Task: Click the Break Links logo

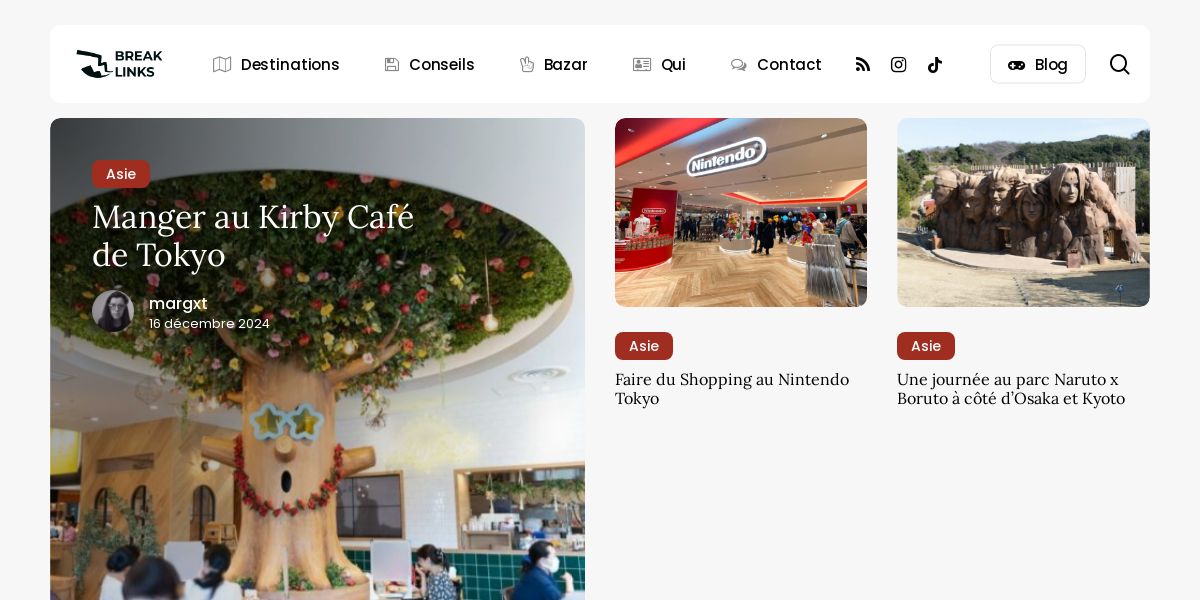Action: tap(119, 64)
